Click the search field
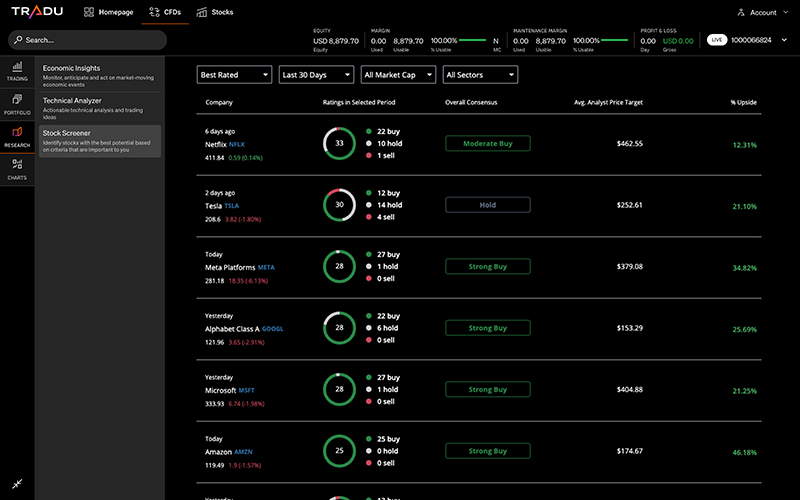This screenshot has width=800, height=500. tap(87, 40)
